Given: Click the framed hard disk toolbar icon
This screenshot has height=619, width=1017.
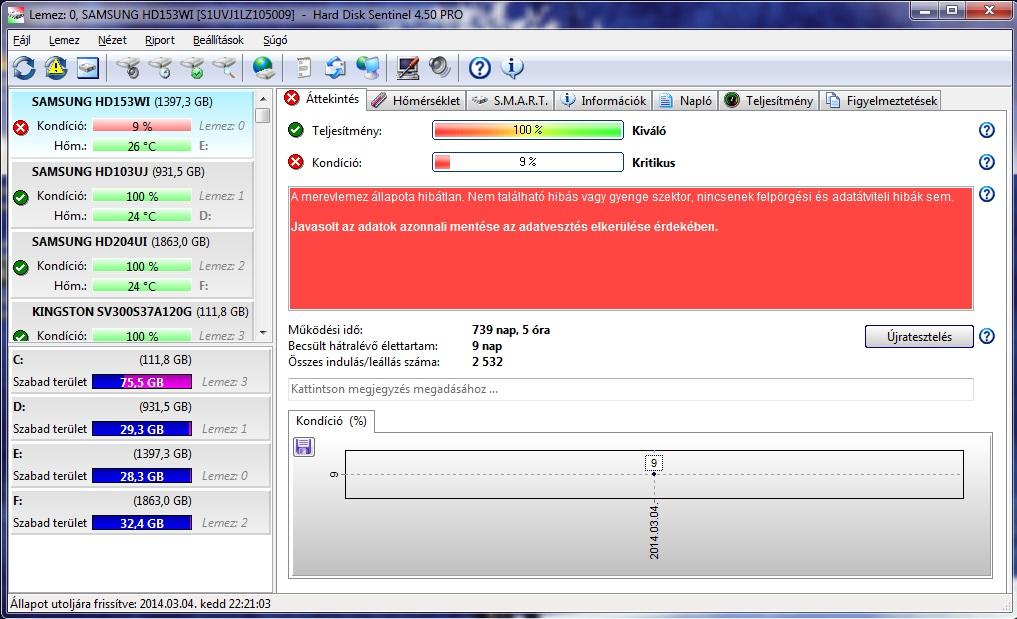Looking at the screenshot, I should (88, 67).
